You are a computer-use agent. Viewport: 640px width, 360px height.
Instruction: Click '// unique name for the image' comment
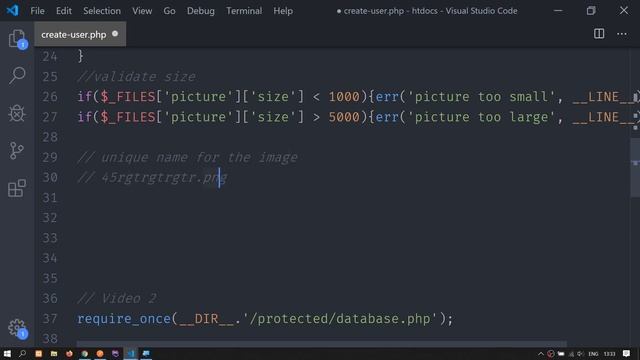coord(187,158)
